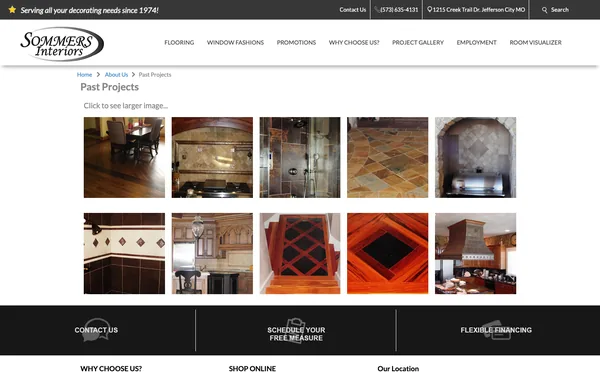Open the Flooring menu
The image size is (600, 375).
(179, 42)
